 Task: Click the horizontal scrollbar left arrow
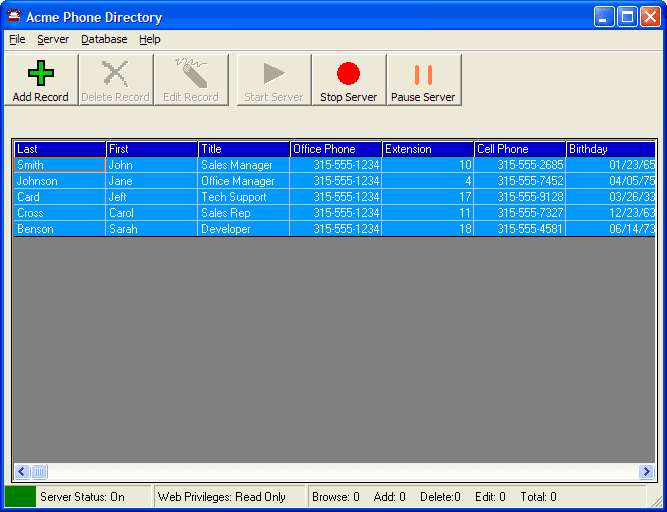click(x=22, y=471)
